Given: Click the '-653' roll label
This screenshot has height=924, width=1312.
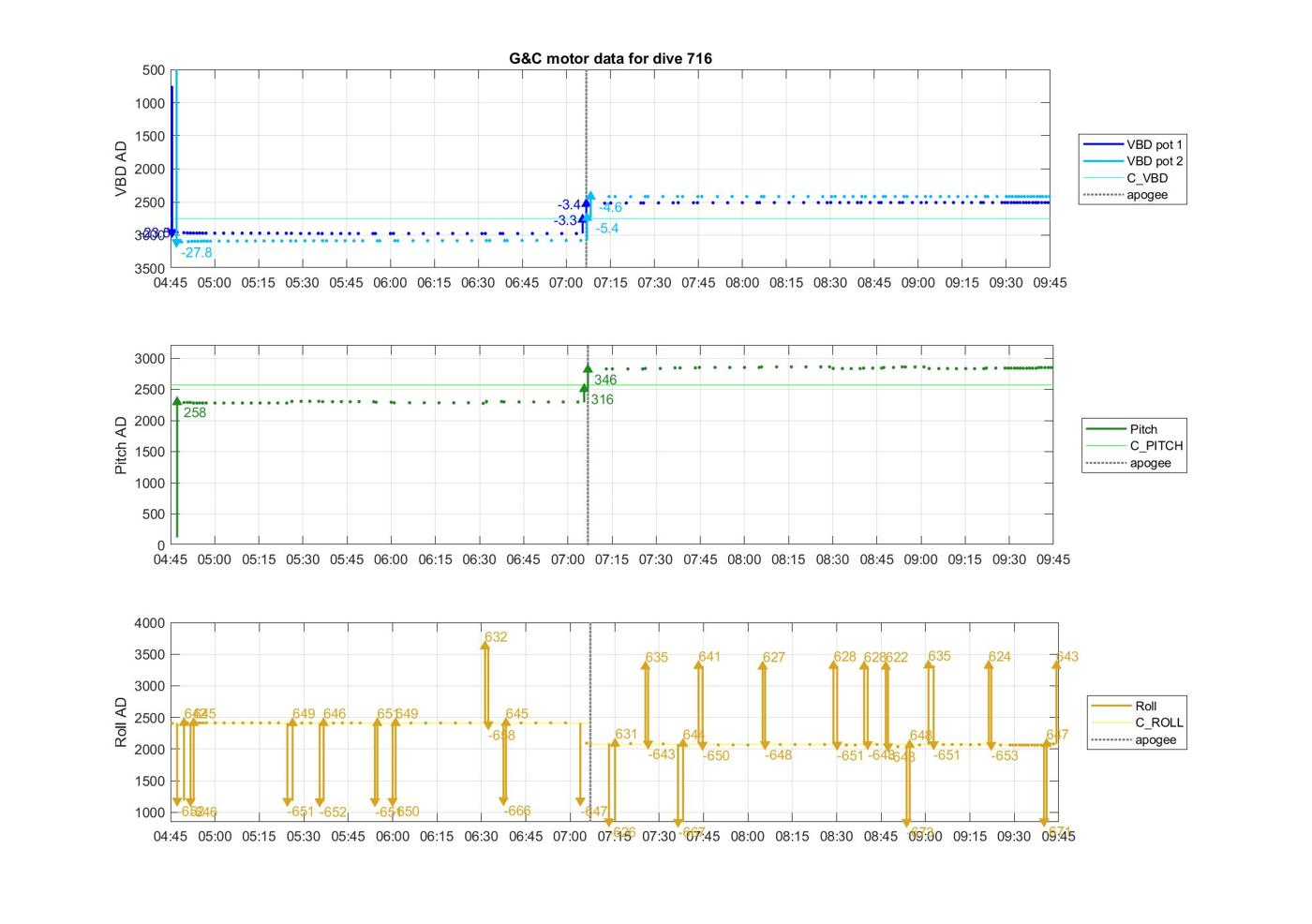Looking at the screenshot, I should (1005, 756).
